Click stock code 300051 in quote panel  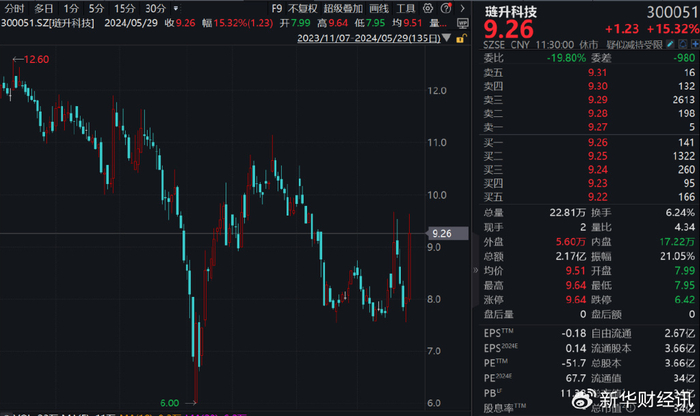672,12
